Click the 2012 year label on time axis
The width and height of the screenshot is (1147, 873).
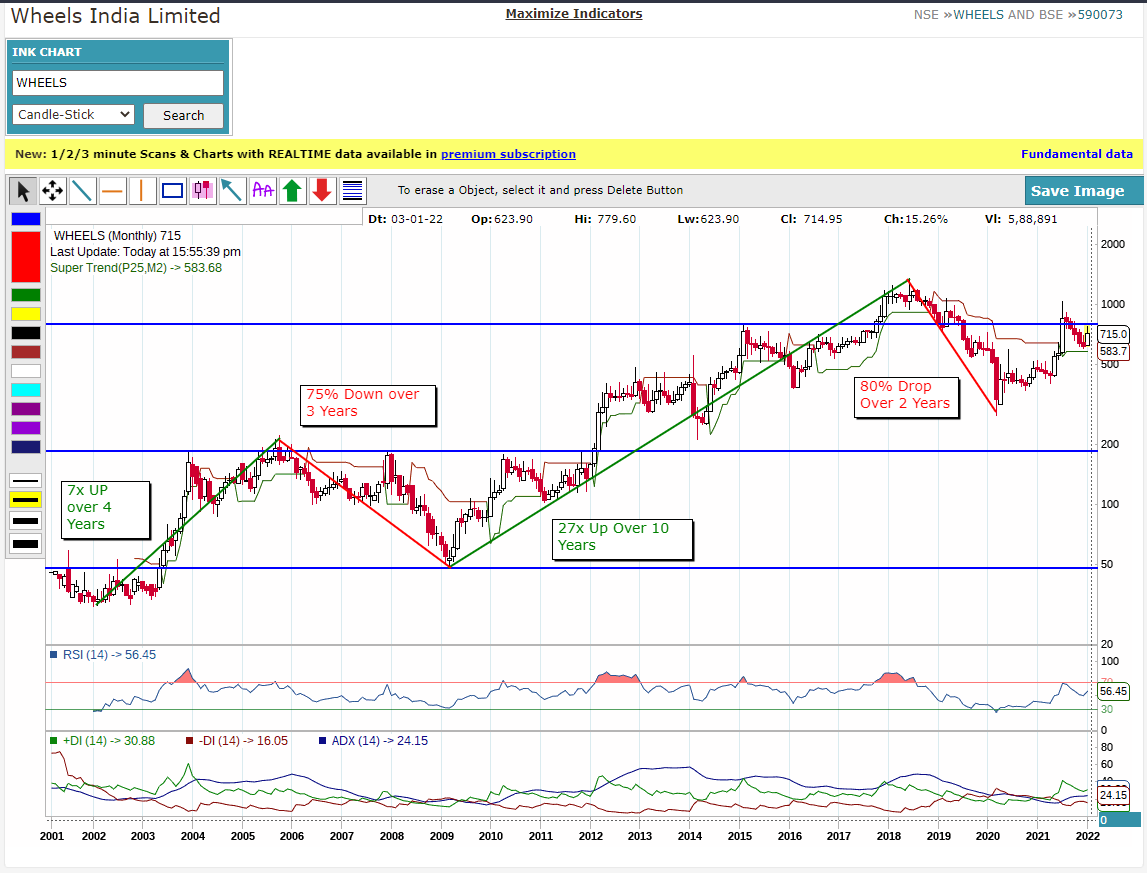[590, 836]
